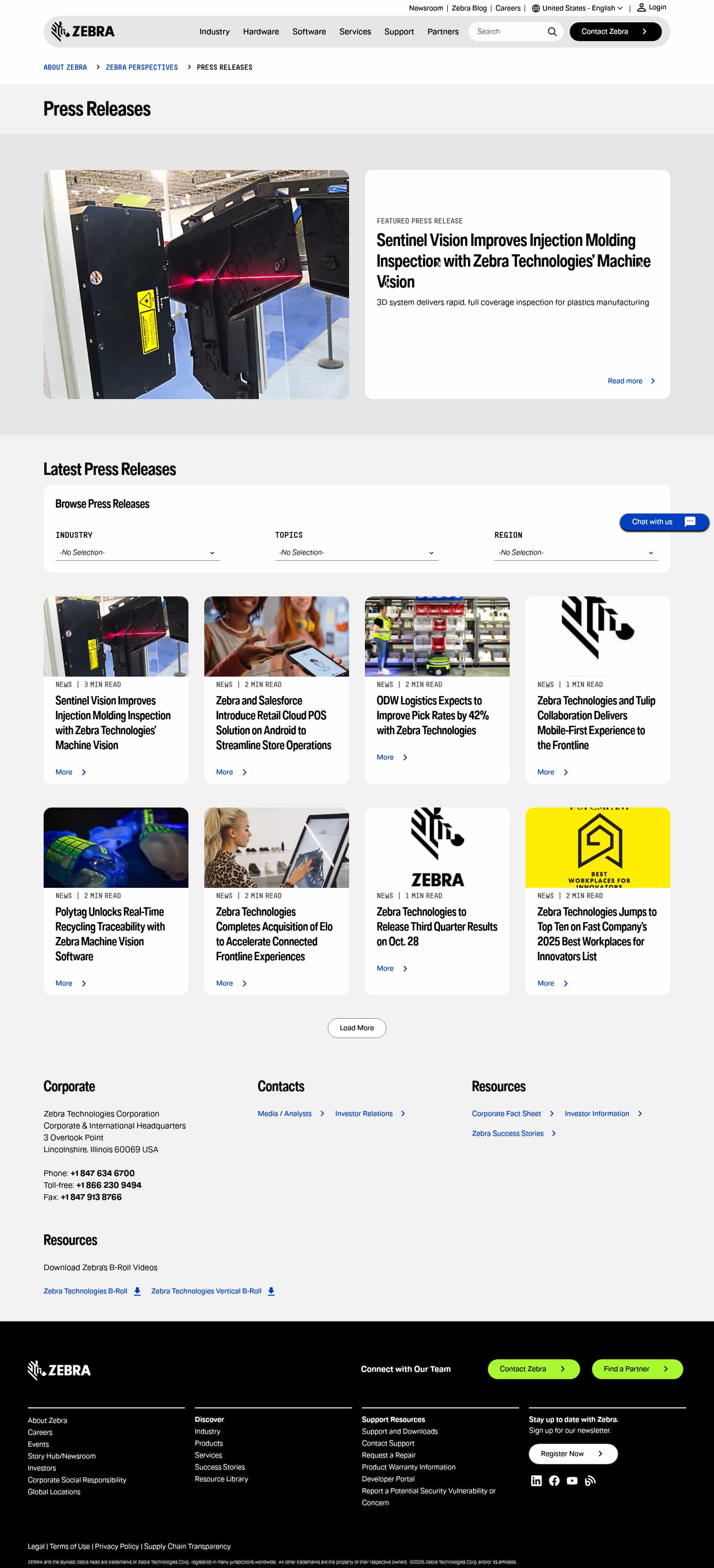This screenshot has width=714, height=1568.
Task: Click the More arrow on Third Quarter Results card
Action: pos(406,969)
